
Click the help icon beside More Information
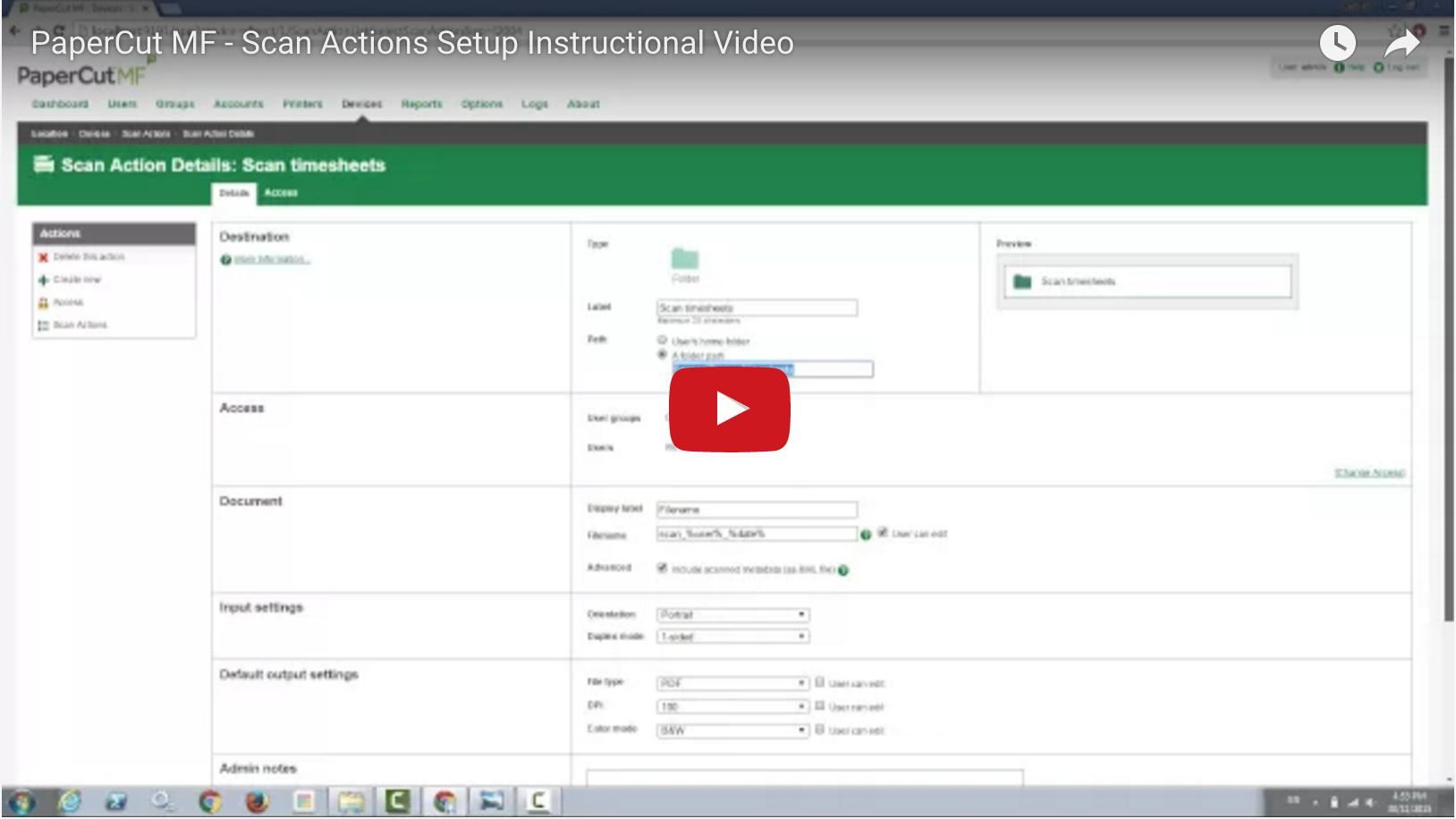point(226,260)
